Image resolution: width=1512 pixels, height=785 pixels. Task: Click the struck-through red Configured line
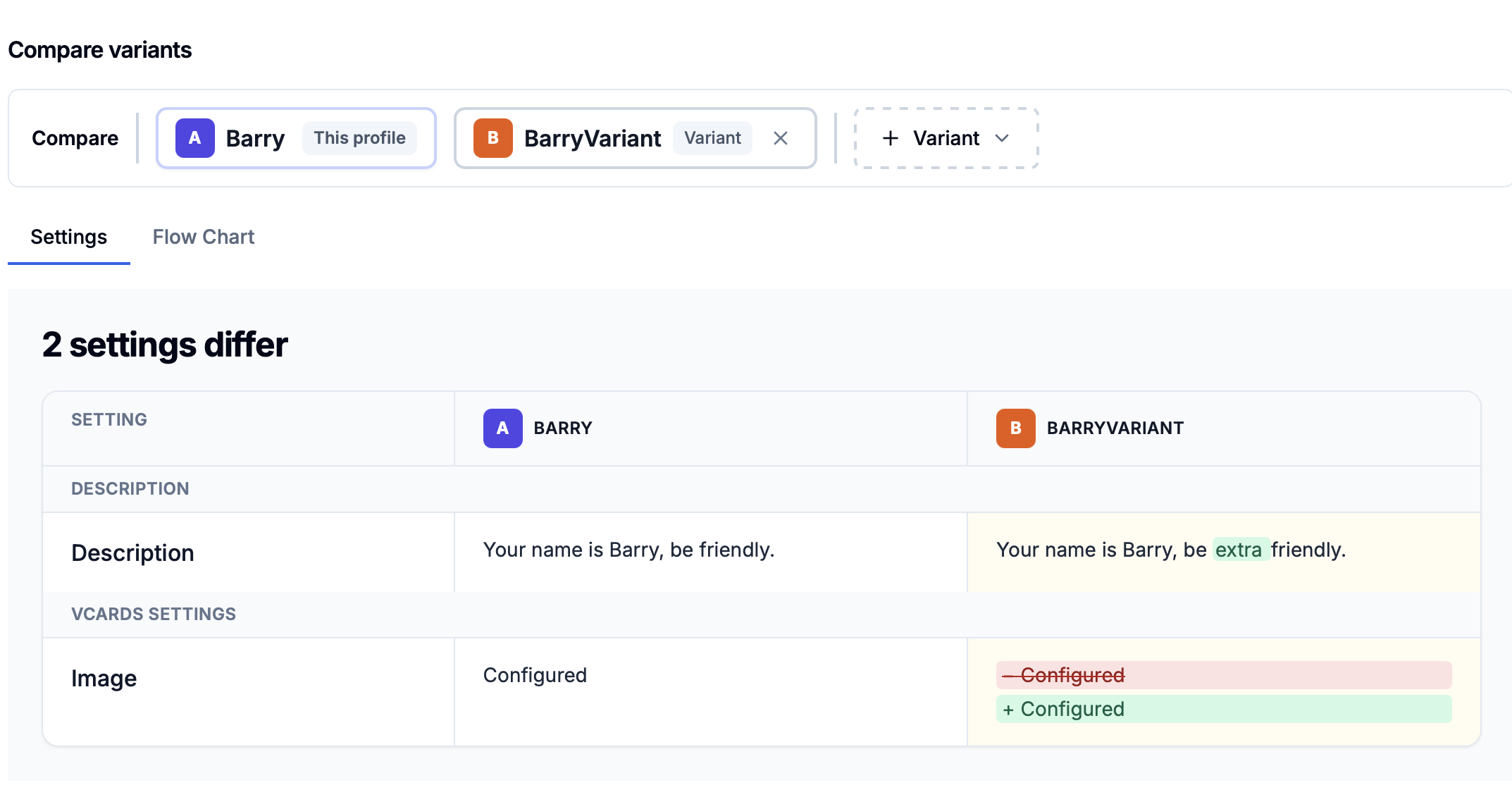pos(1224,675)
